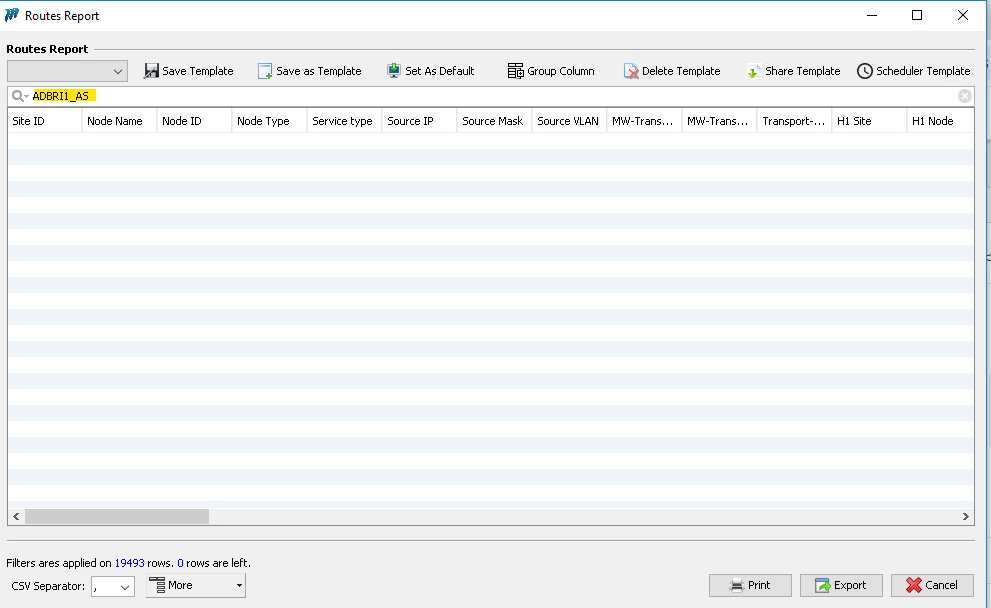
Task: Click the Save Template disk icon
Action: tap(152, 71)
